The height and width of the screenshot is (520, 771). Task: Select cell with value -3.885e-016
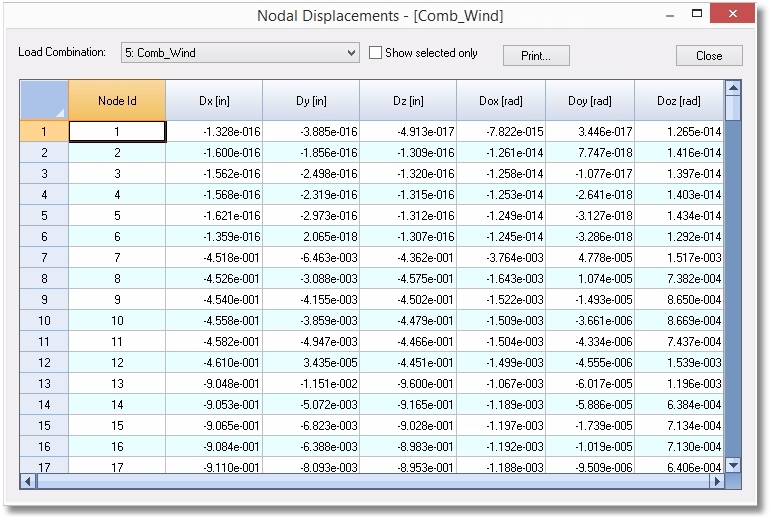pyautogui.click(x=311, y=132)
